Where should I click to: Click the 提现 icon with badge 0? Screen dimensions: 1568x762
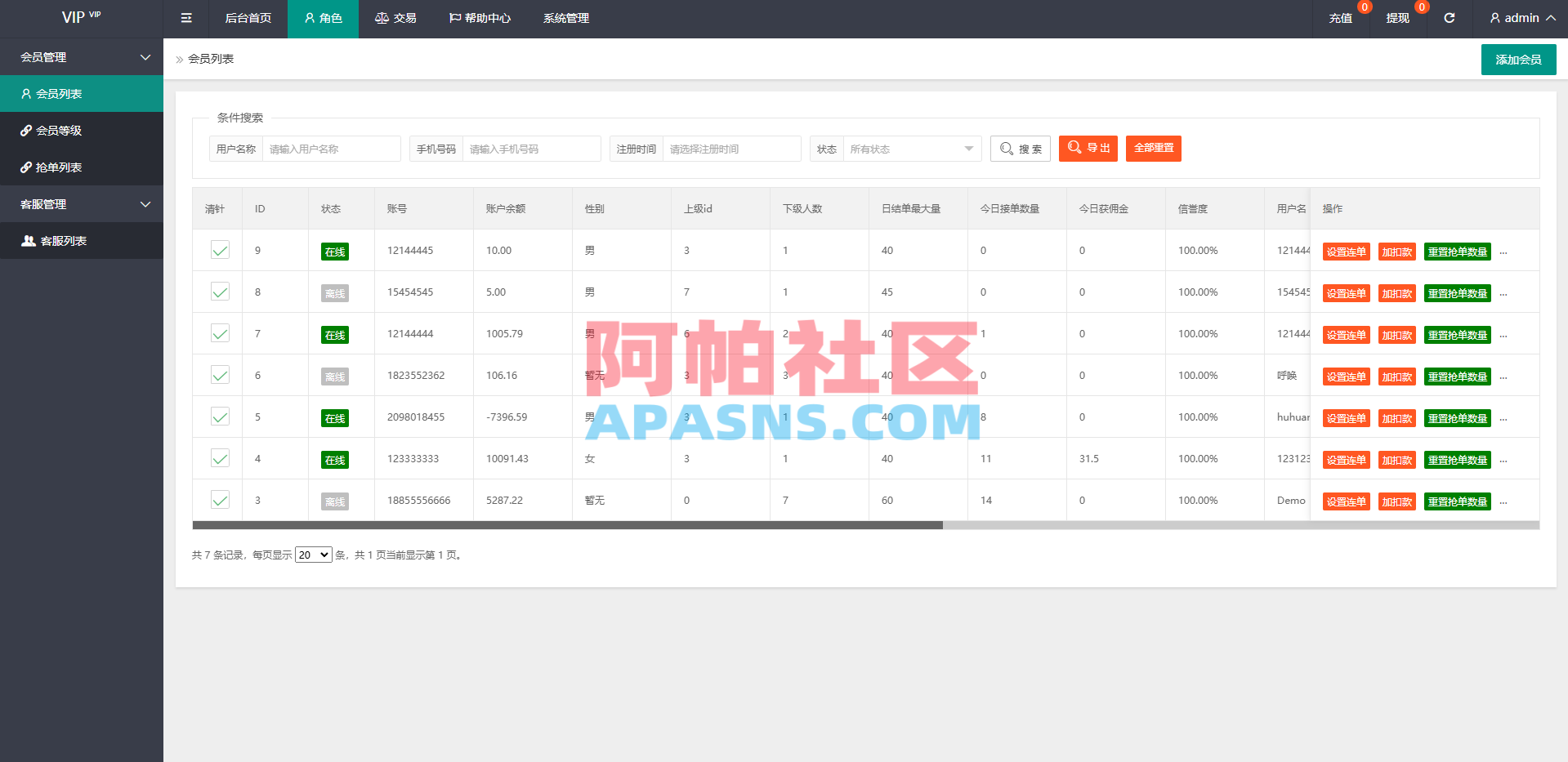pyautogui.click(x=1398, y=17)
